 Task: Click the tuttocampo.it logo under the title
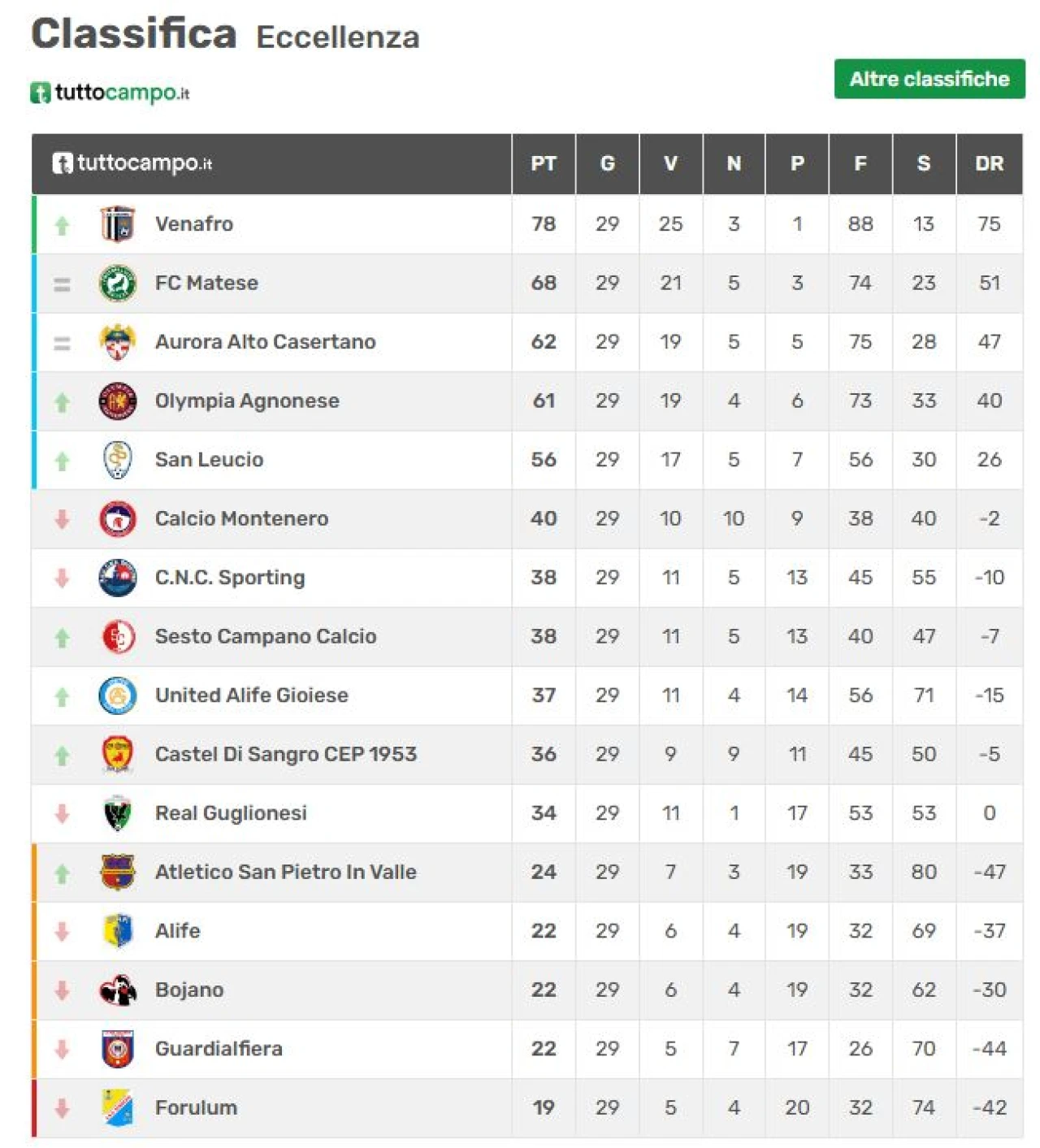[110, 93]
